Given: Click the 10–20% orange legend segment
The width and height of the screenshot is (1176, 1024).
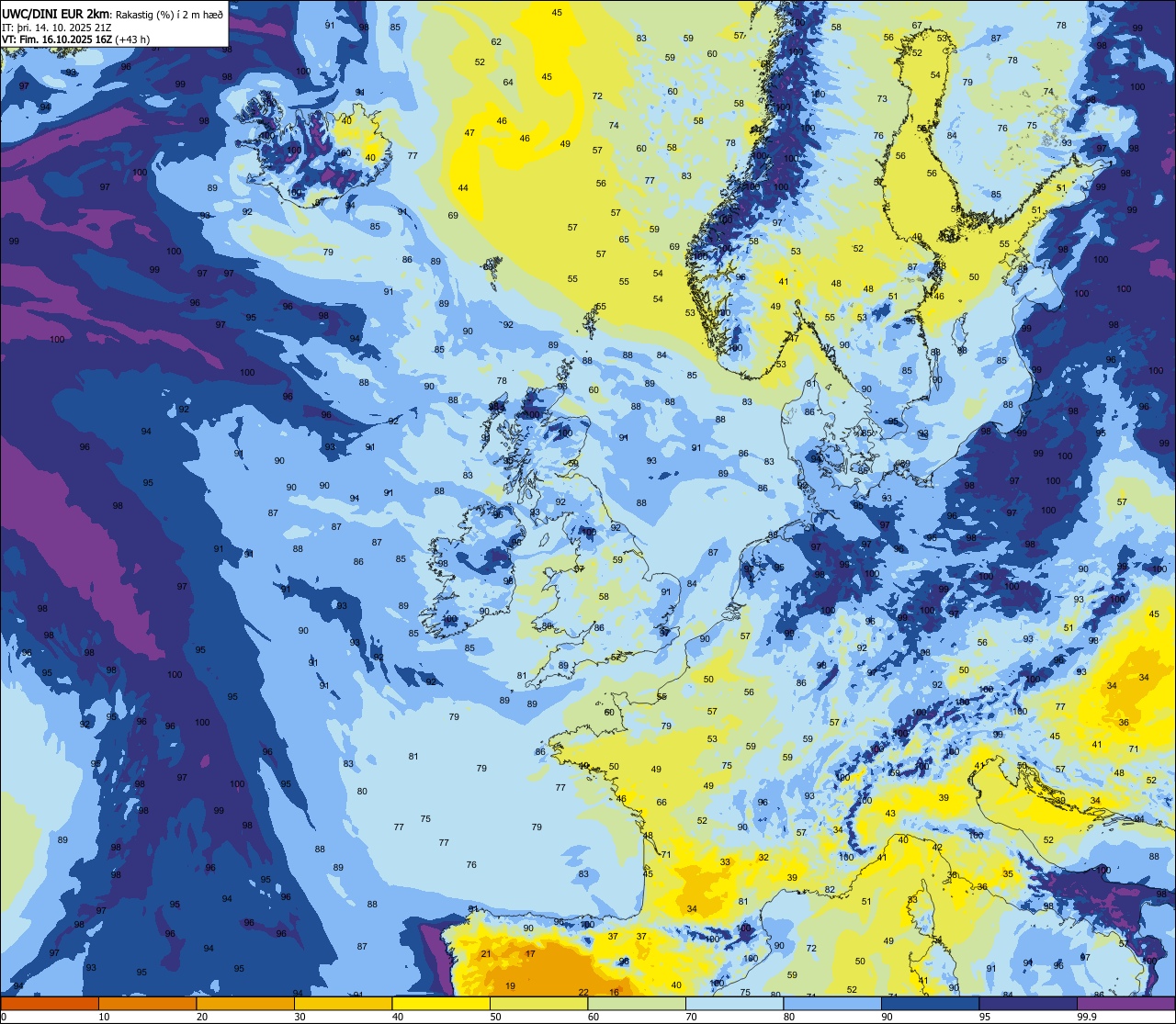Looking at the screenshot, I should coord(147,1003).
